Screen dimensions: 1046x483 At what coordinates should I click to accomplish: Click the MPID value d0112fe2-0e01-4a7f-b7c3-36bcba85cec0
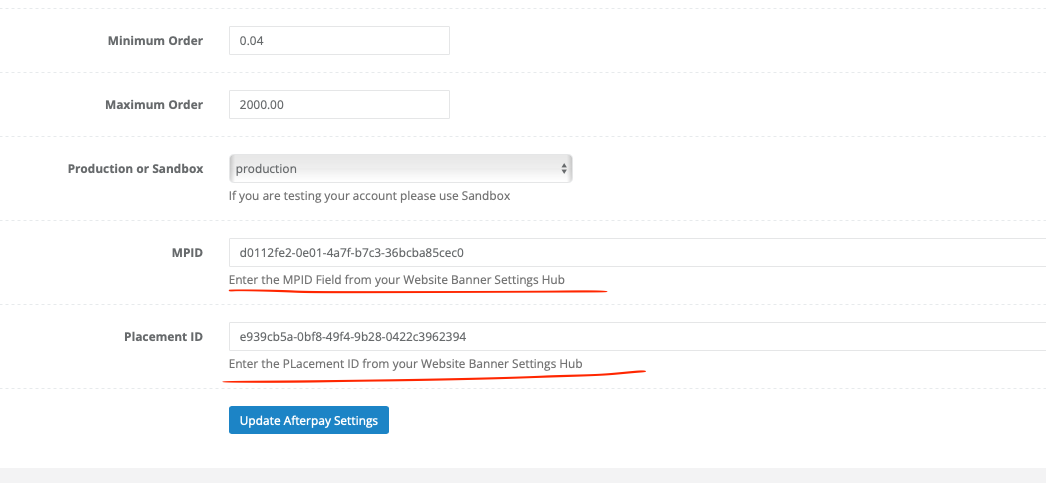pos(352,253)
